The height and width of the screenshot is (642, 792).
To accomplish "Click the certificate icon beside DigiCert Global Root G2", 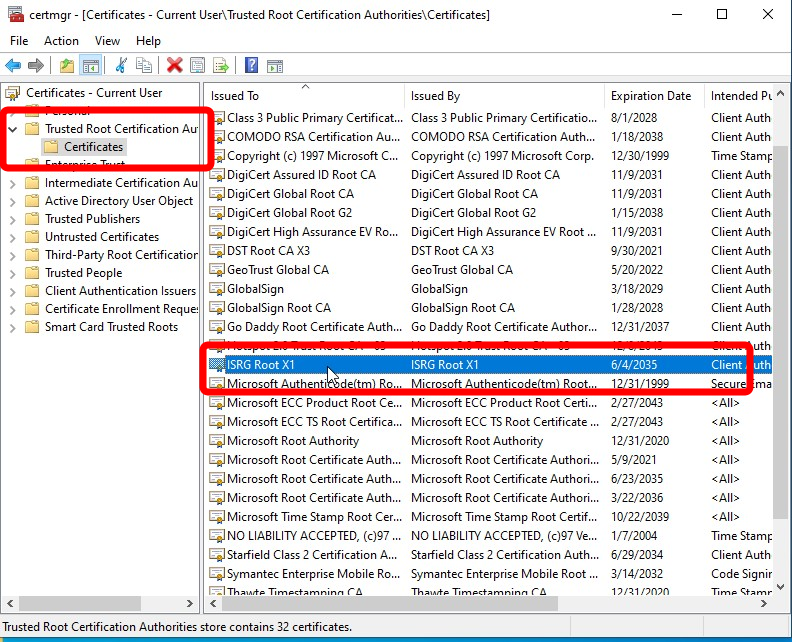I will coord(217,213).
